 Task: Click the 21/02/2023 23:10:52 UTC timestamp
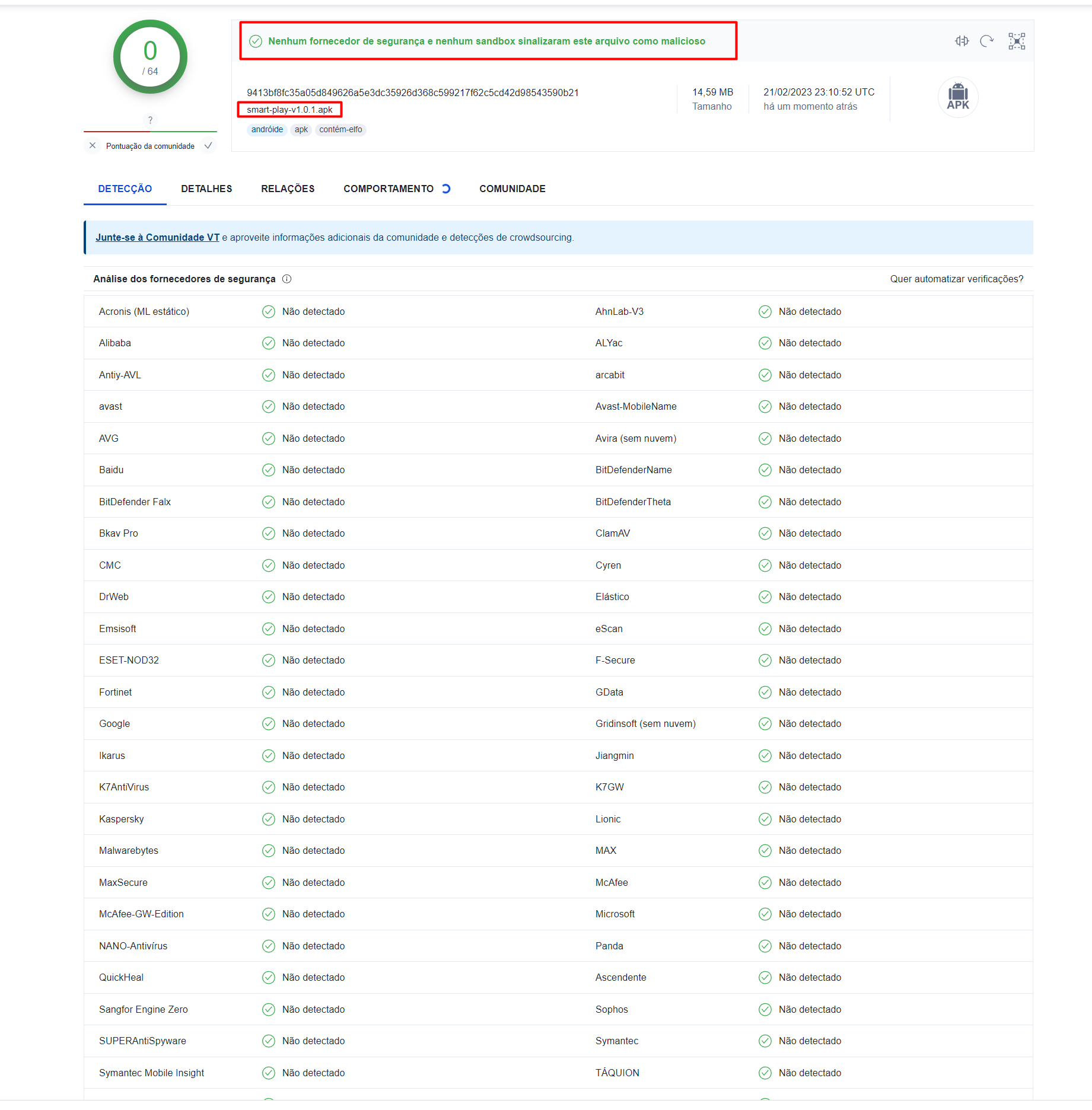click(x=819, y=92)
